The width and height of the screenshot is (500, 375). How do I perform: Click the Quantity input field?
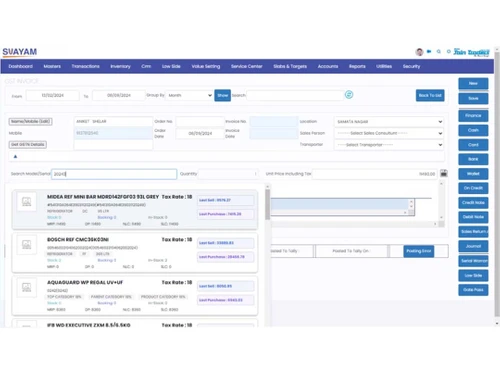228,174
